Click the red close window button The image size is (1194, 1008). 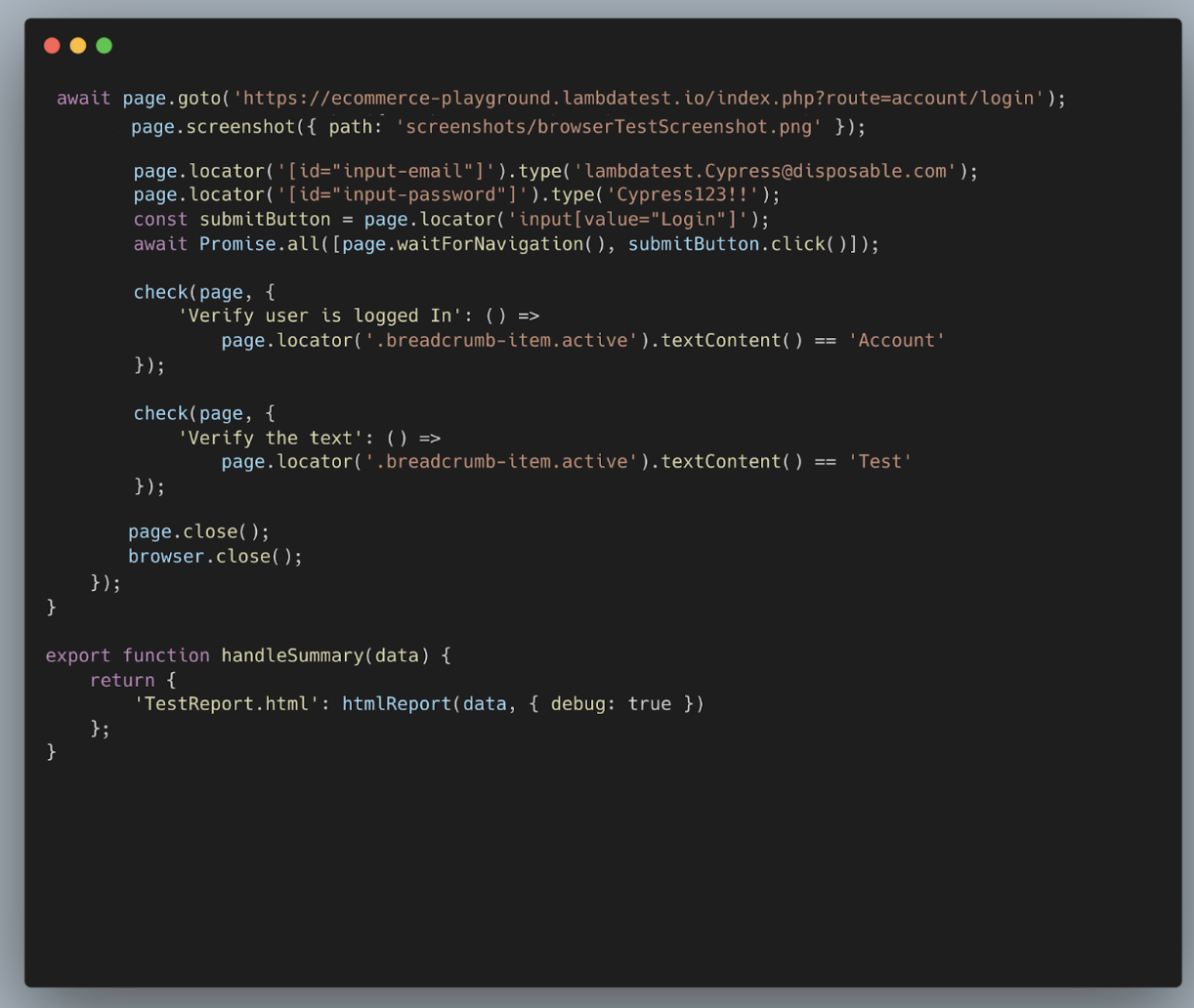52,46
